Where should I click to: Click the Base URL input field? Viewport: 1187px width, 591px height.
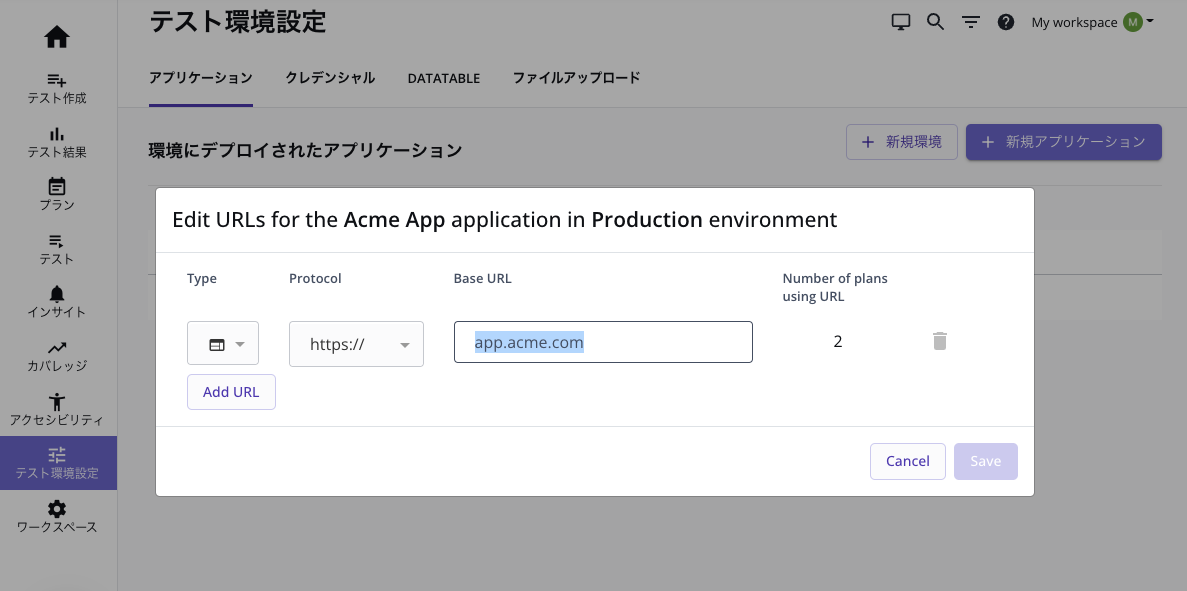coord(603,342)
